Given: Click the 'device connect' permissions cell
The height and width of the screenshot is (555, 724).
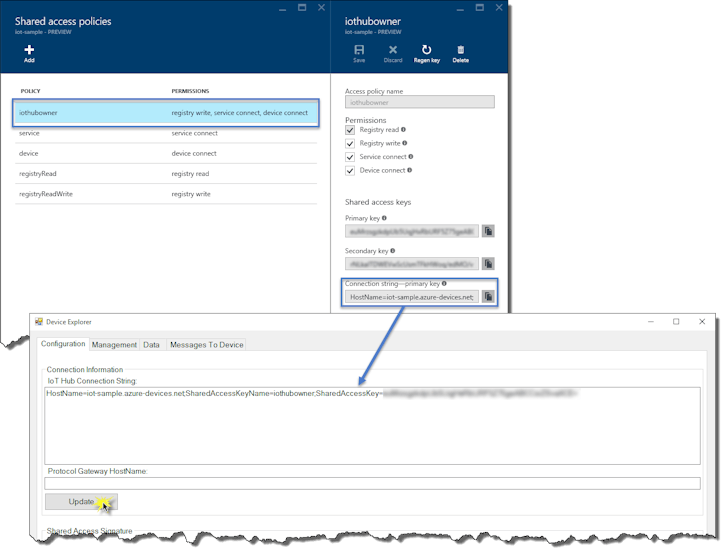Looking at the screenshot, I should [x=194, y=153].
